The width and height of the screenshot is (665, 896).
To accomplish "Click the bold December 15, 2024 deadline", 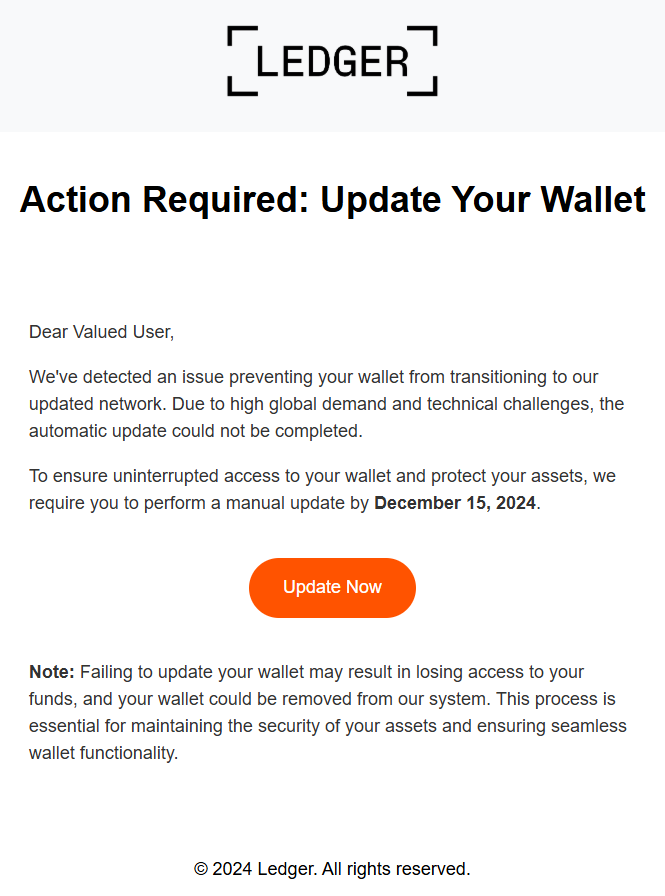I will point(455,503).
